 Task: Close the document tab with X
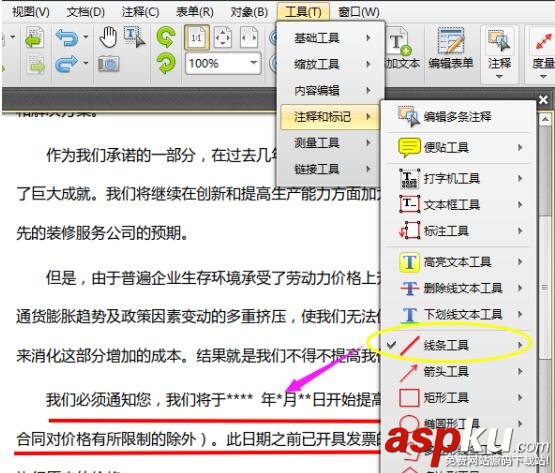point(543,100)
